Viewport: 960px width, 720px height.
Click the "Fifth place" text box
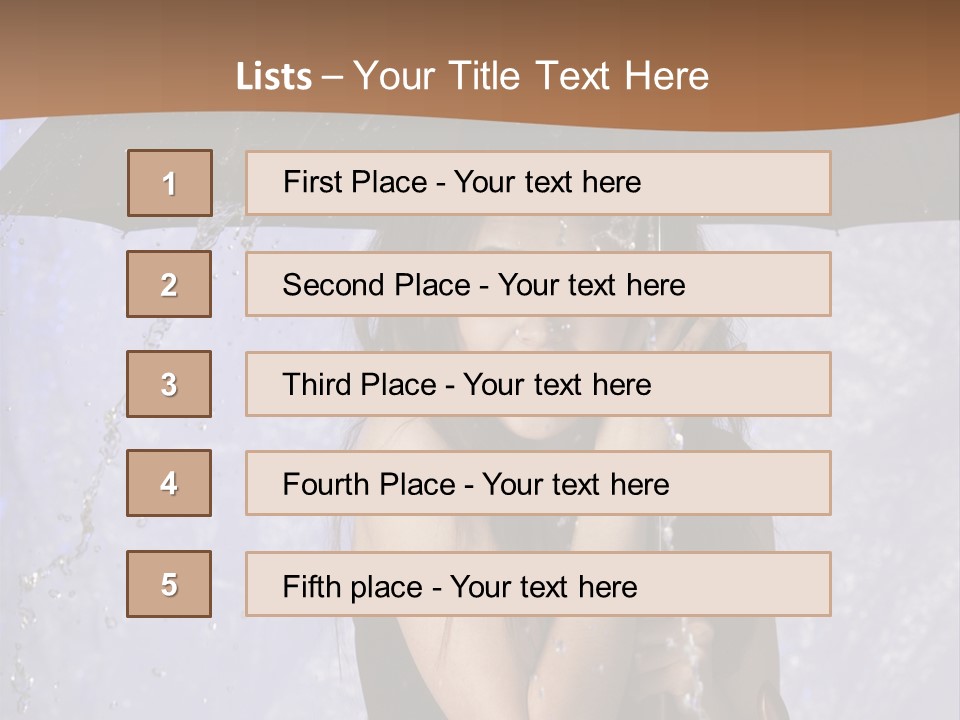(538, 584)
